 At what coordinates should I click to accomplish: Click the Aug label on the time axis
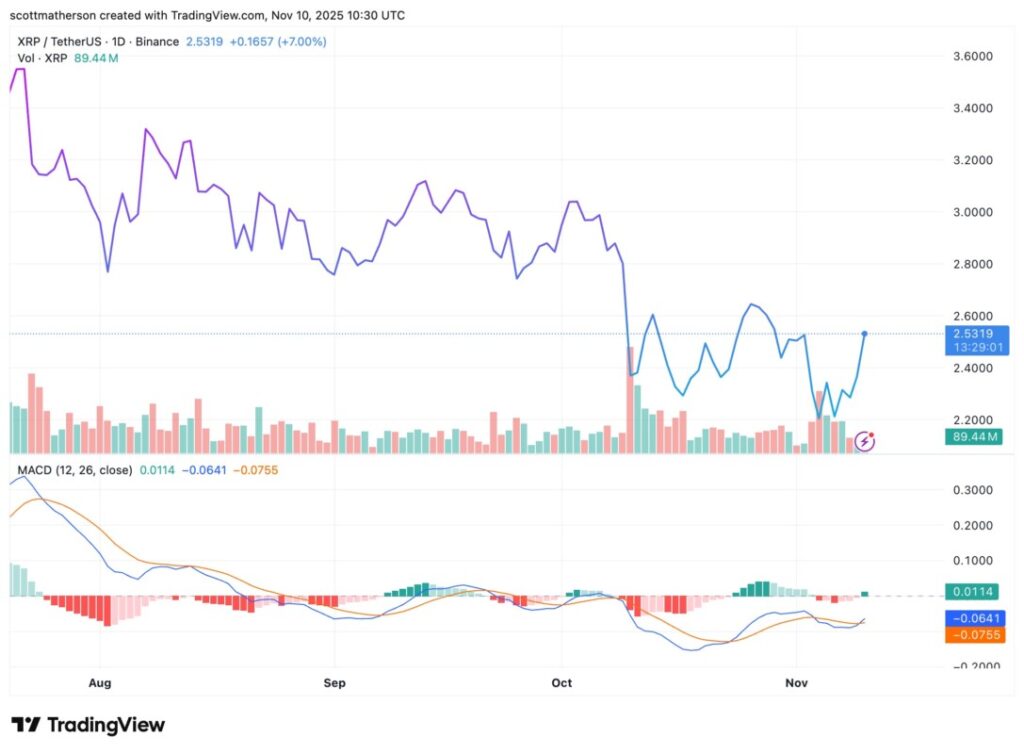(x=100, y=683)
